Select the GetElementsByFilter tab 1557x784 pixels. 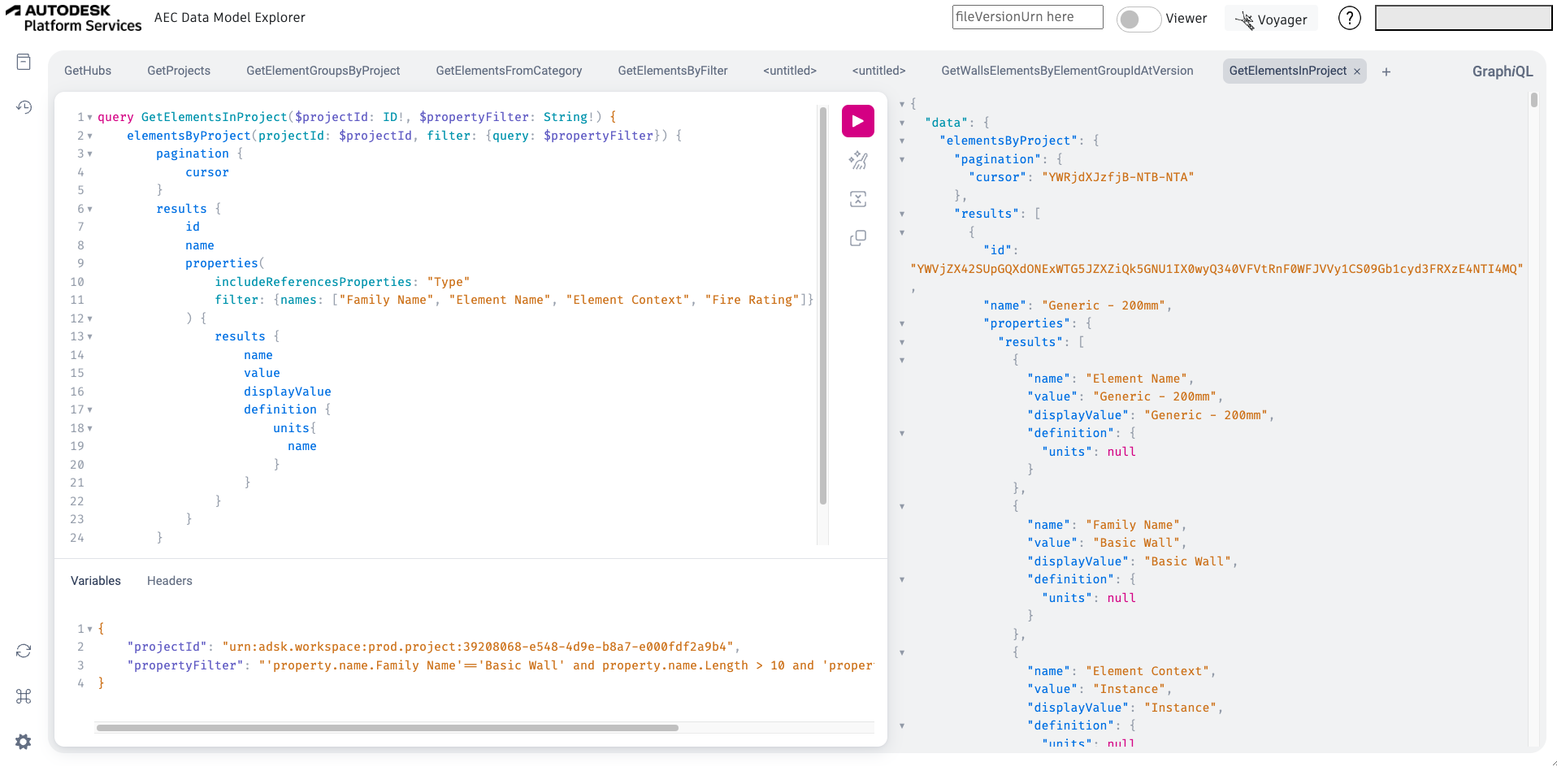coord(673,71)
